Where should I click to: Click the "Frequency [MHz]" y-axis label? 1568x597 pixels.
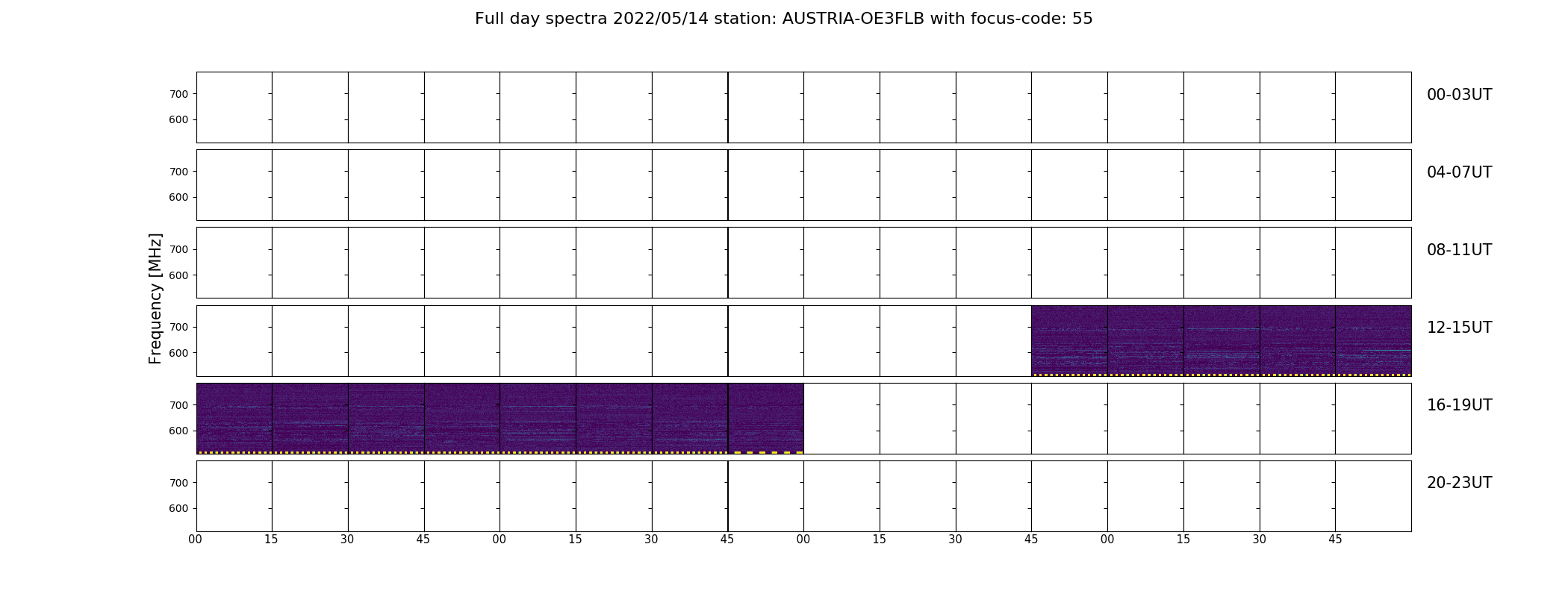click(155, 298)
